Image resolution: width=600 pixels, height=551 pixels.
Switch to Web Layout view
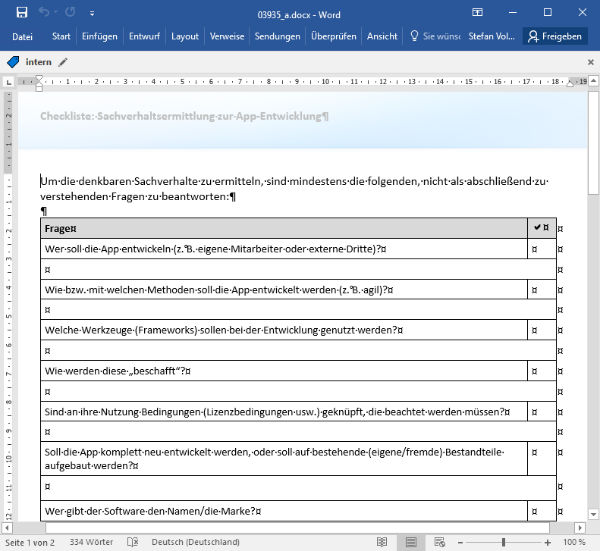(x=439, y=542)
